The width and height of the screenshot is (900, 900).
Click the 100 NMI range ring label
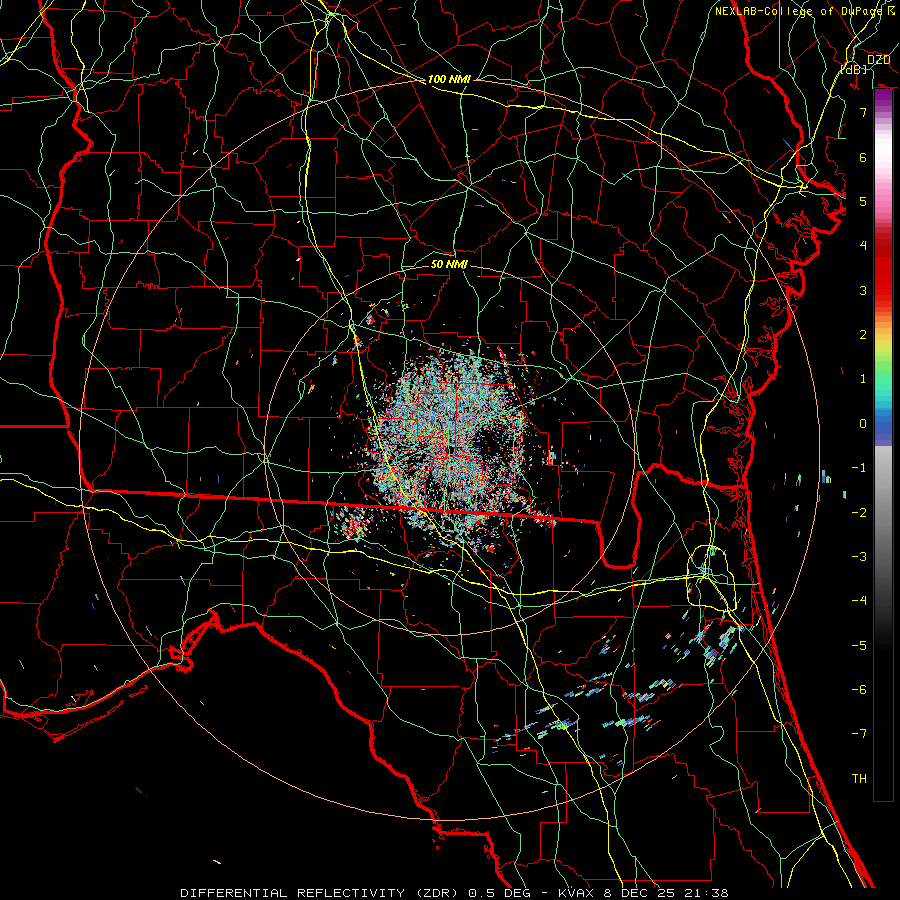(x=449, y=79)
